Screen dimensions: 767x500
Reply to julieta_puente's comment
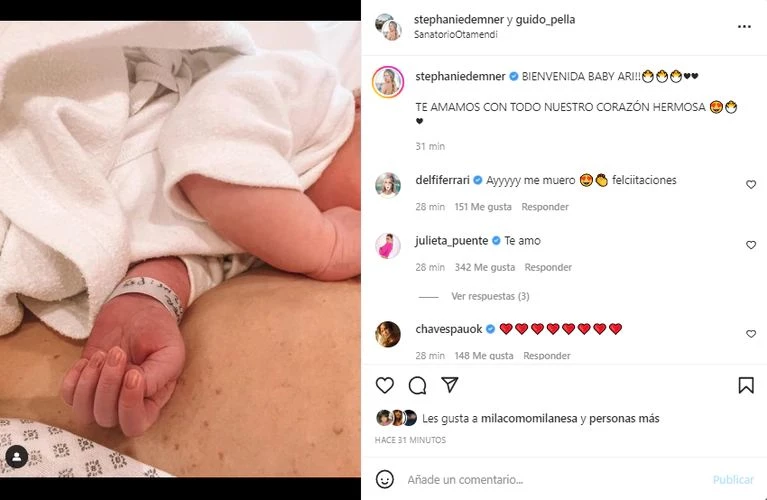click(x=548, y=267)
